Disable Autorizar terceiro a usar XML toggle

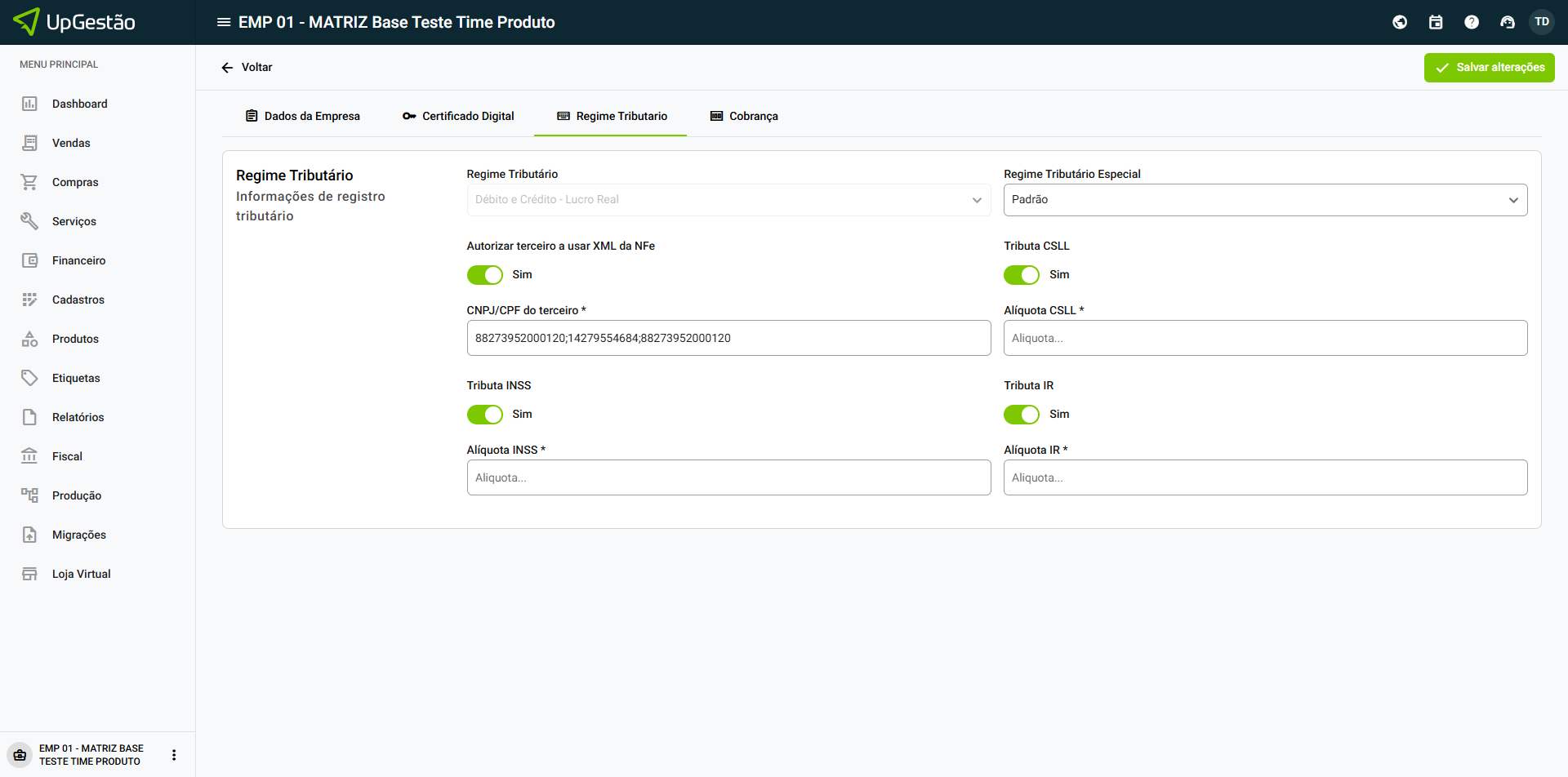[485, 275]
